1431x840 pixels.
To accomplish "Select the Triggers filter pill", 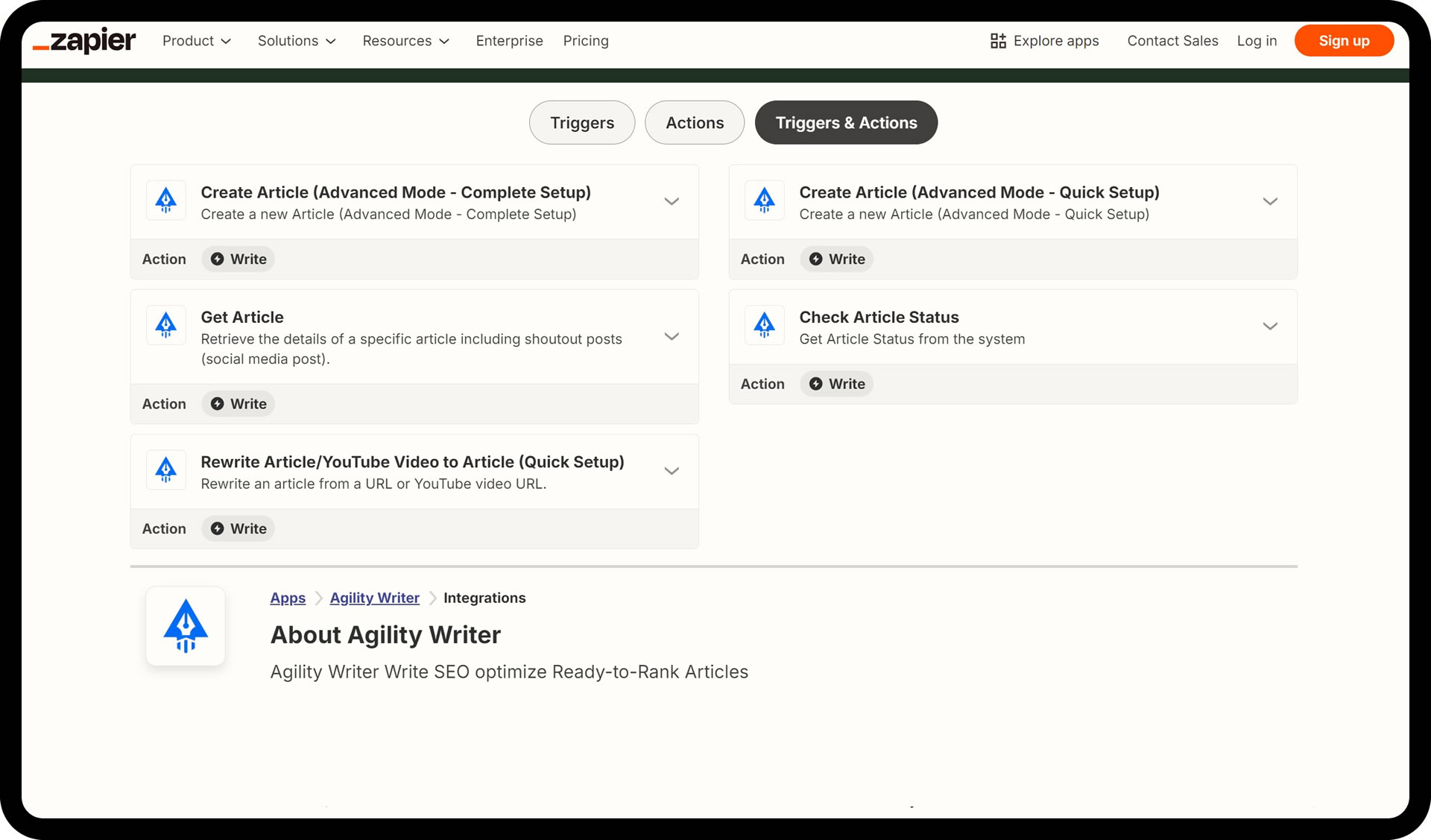I will (x=581, y=122).
